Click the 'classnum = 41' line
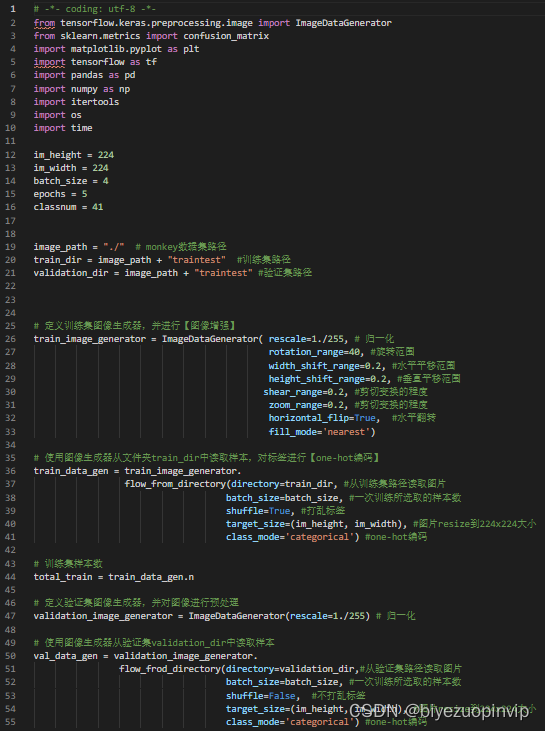 (68, 207)
